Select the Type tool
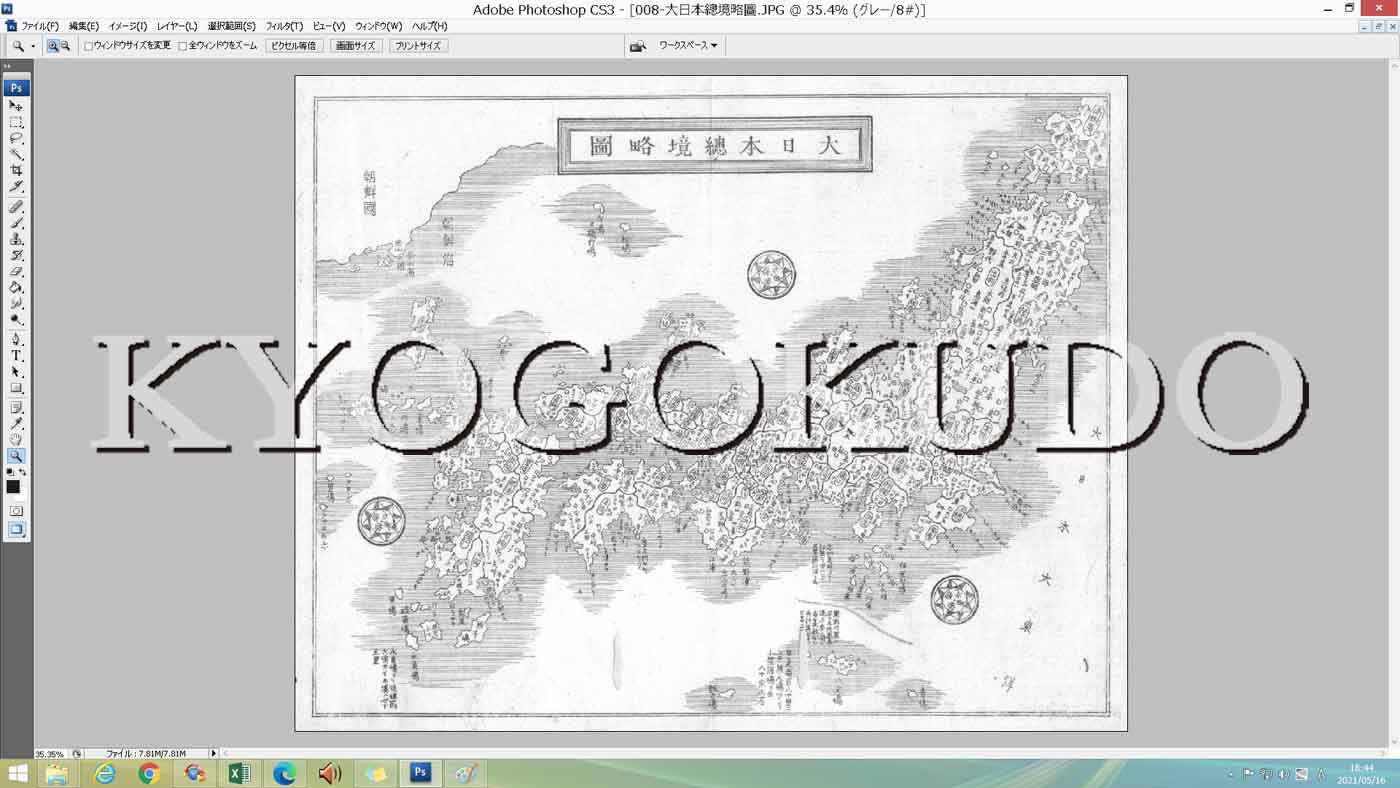Viewport: 1400px width, 788px height. [x=16, y=355]
